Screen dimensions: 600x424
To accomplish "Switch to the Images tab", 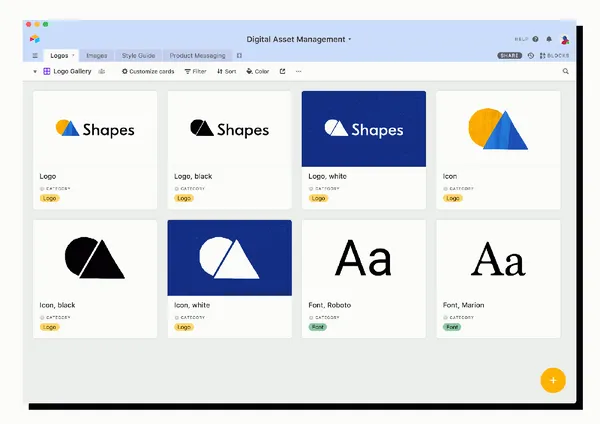I will coord(97,55).
